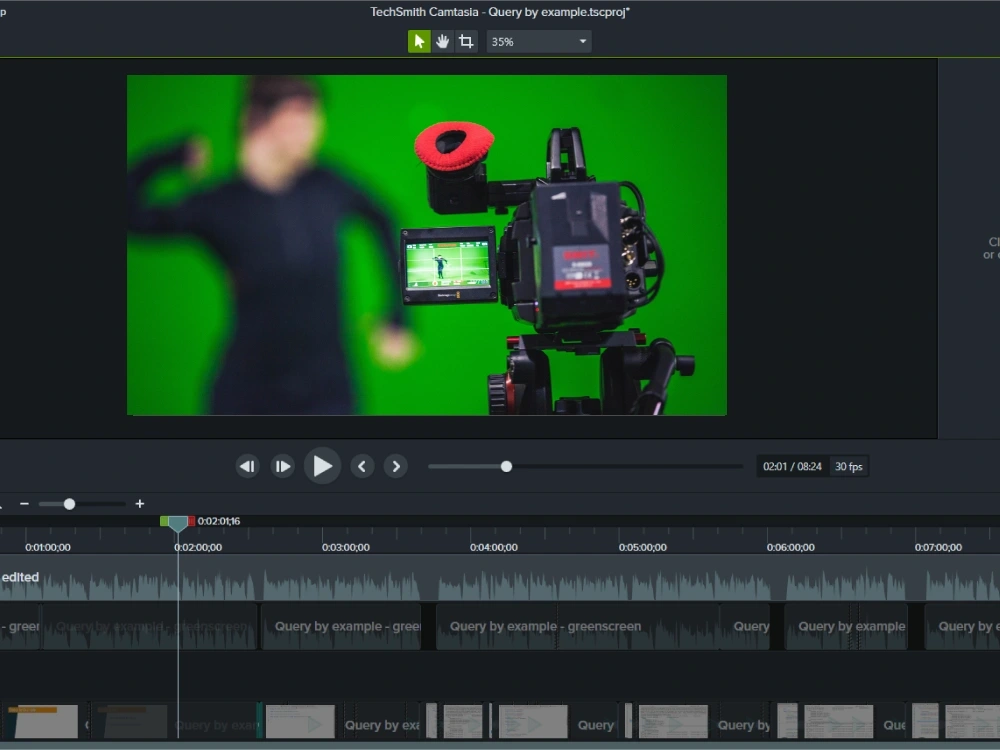Click the 0:05:00;00 ruler mark
Image resolution: width=1000 pixels, height=750 pixels.
point(642,547)
